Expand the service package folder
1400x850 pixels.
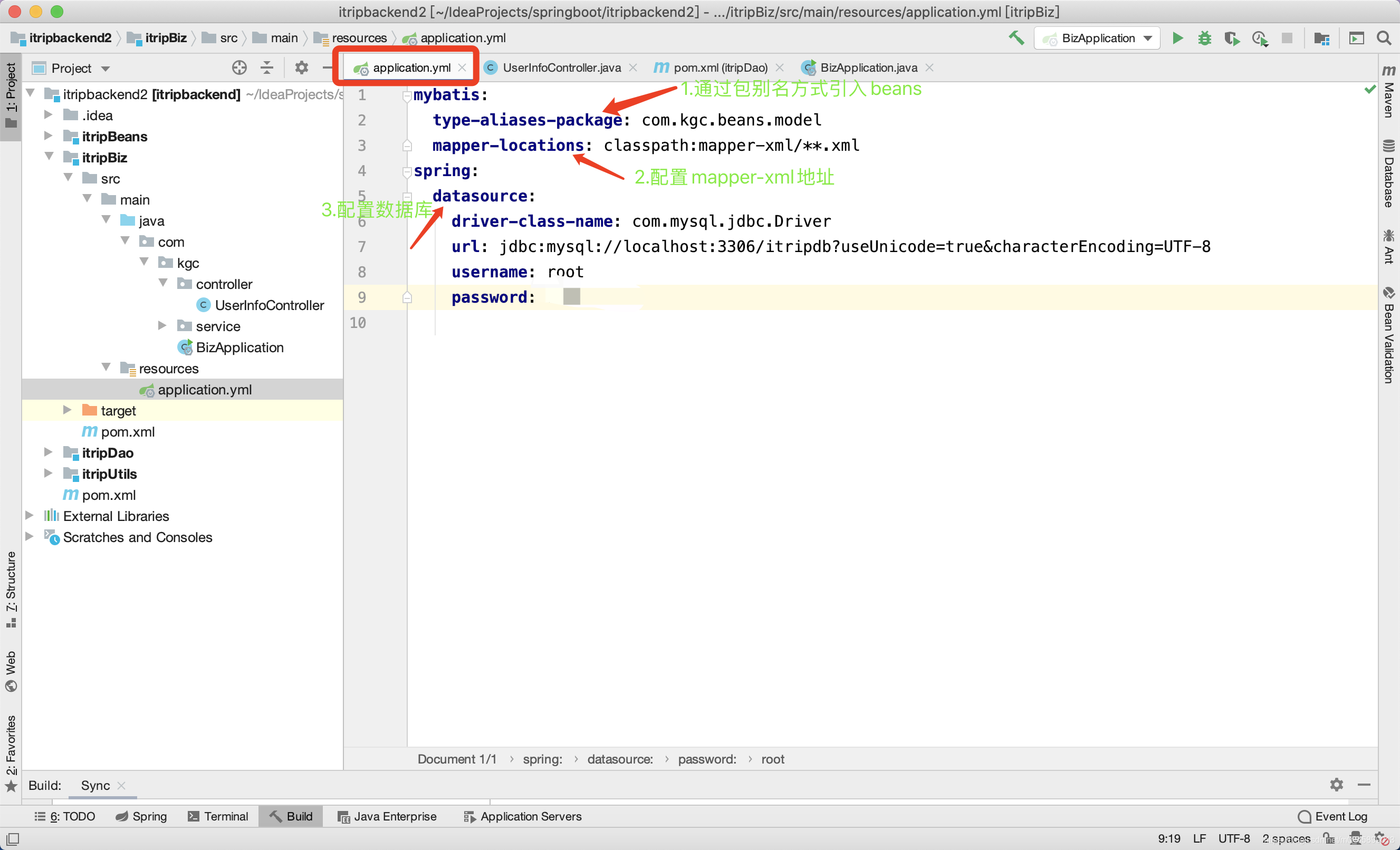pos(162,326)
